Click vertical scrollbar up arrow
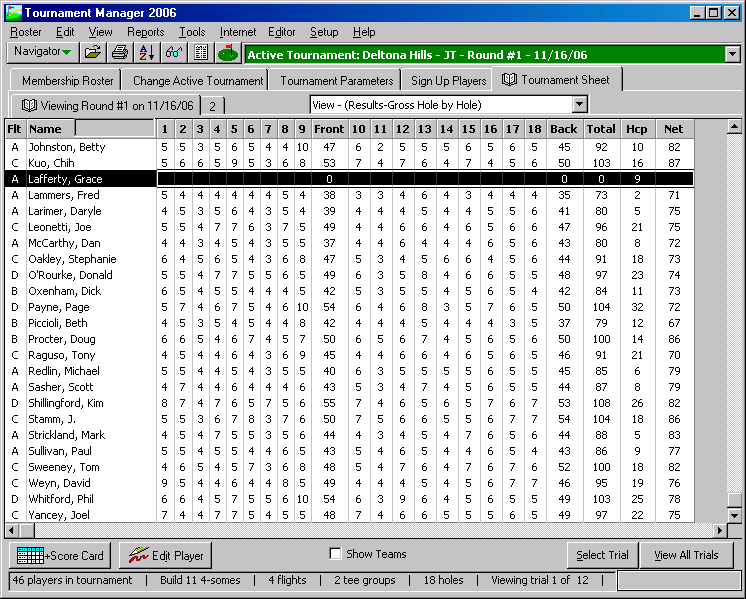Viewport: 746px width, 599px height. tap(734, 127)
